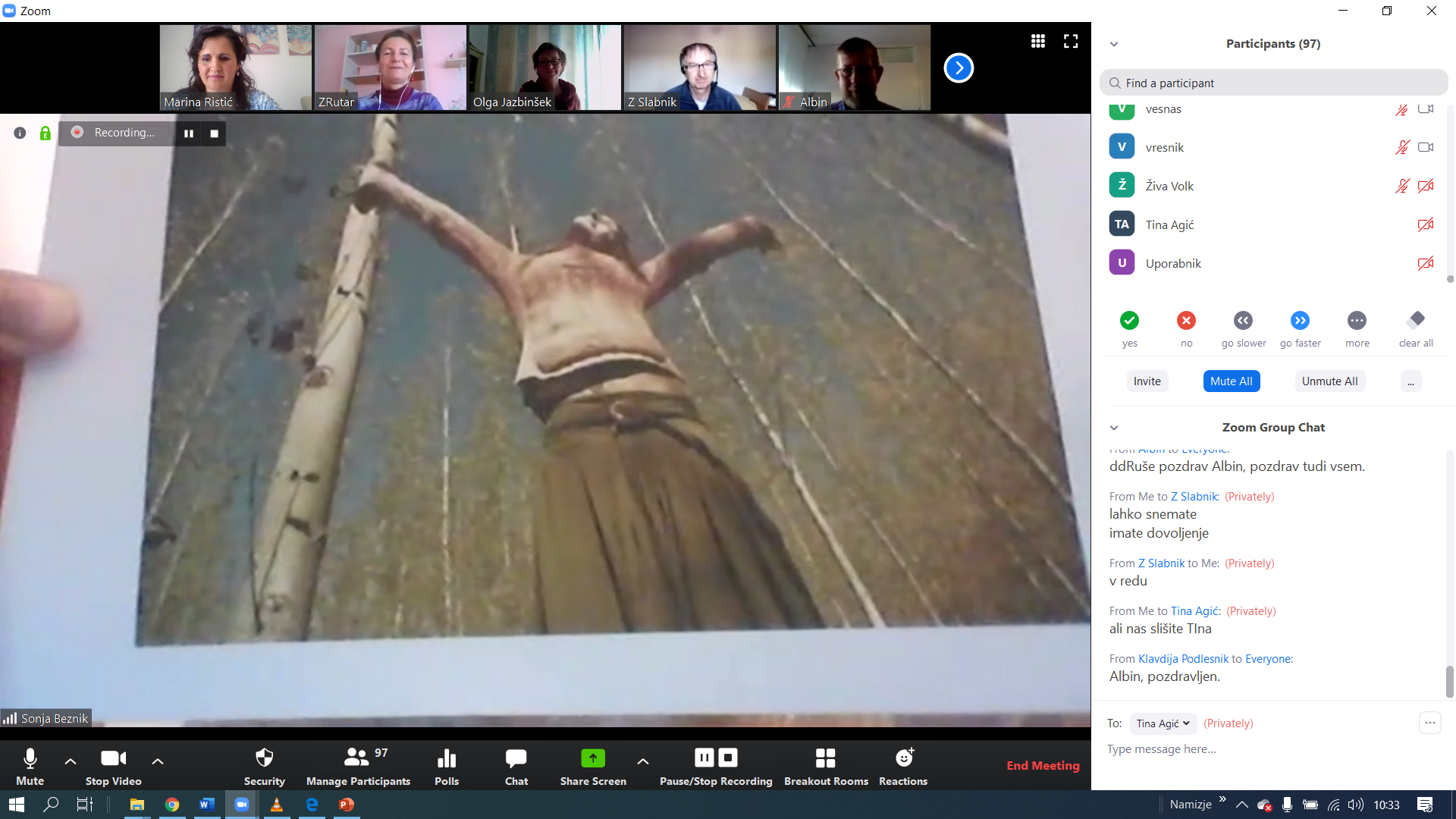Click End Meeting
This screenshot has height=819, width=1456.
pos(1043,766)
